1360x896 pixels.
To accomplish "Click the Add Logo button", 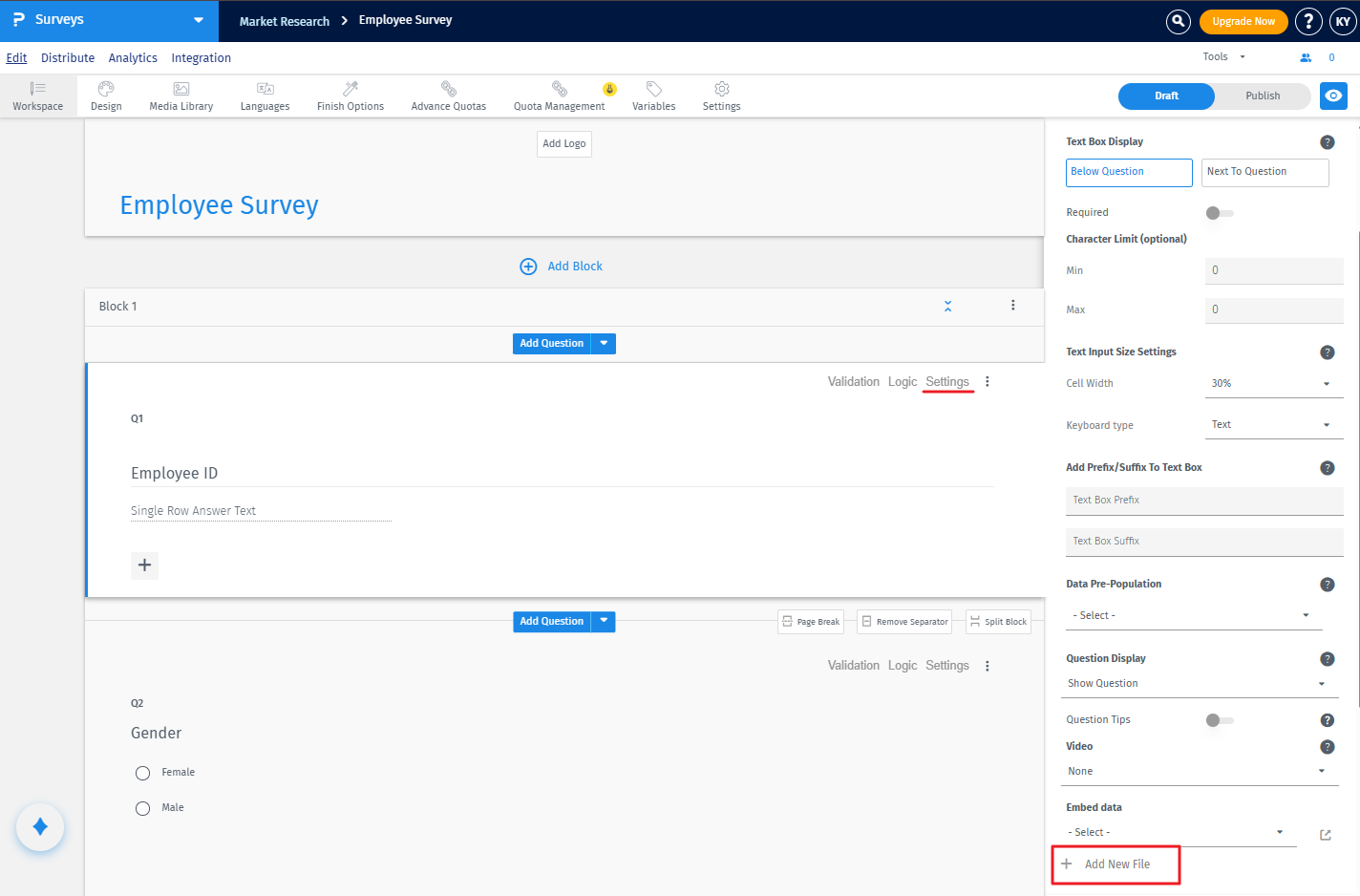I will click(564, 144).
